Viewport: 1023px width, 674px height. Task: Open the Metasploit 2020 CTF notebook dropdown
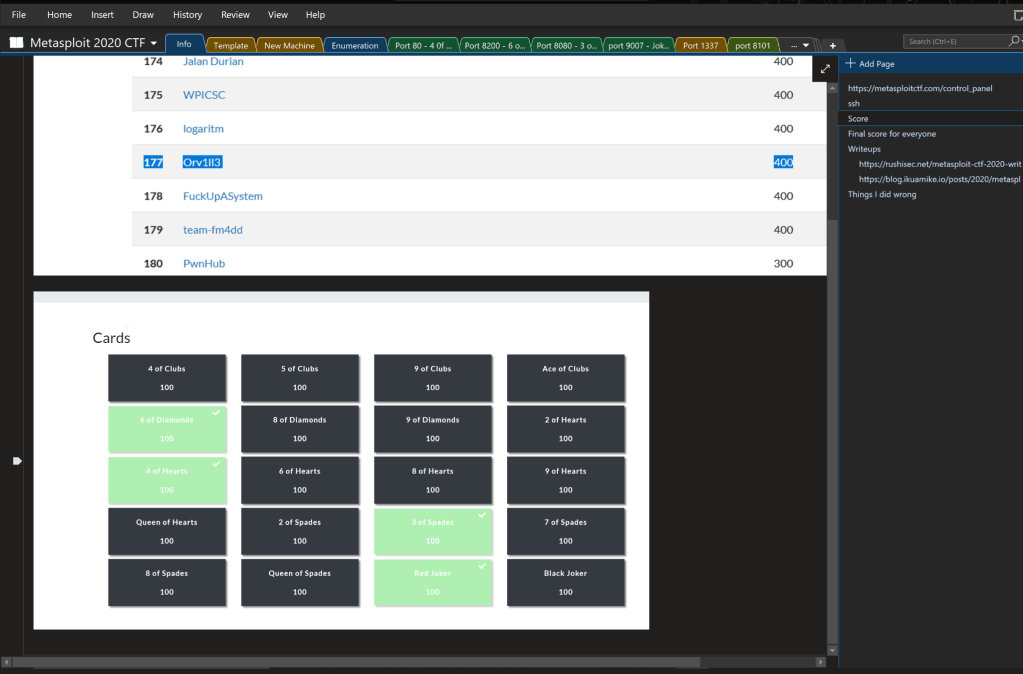154,44
